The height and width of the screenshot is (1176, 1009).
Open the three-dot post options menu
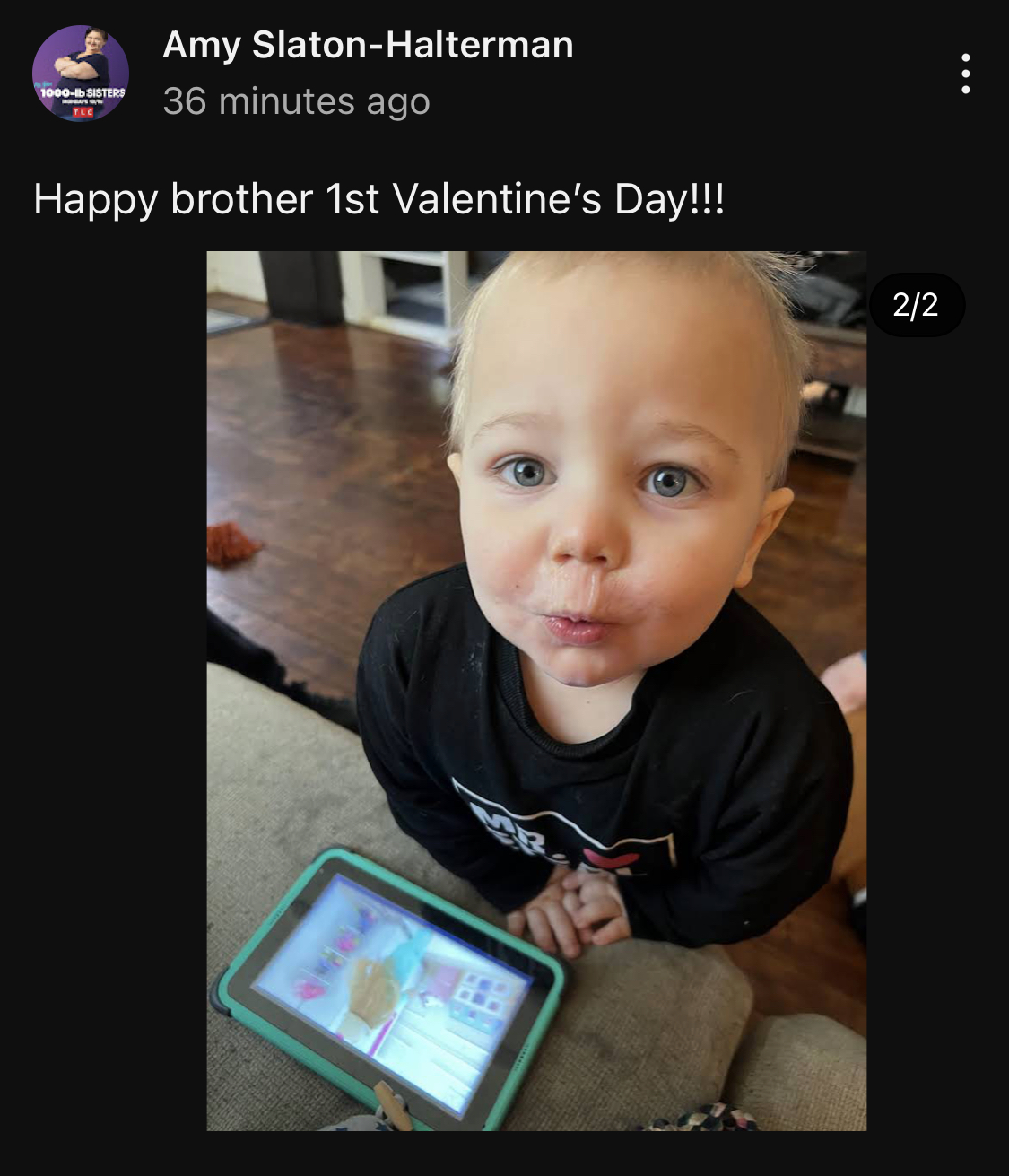pos(965,74)
